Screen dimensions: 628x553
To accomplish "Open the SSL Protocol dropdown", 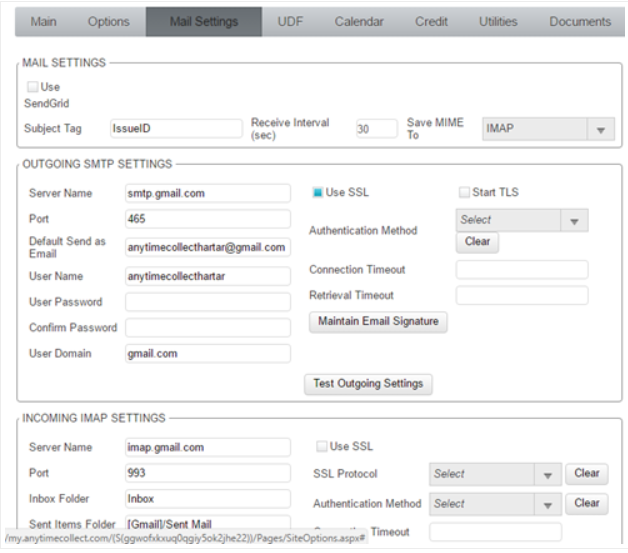I will [x=546, y=474].
